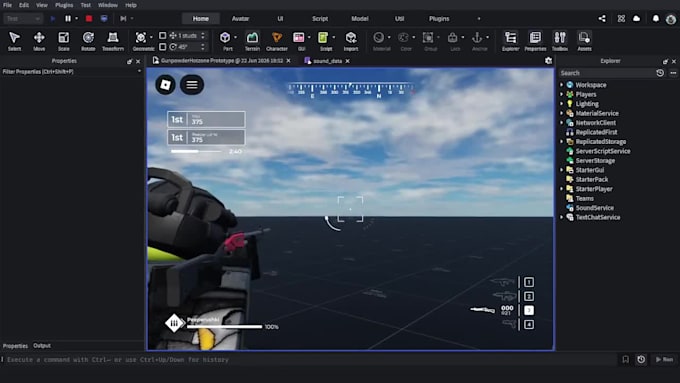
Task: Click the Run command button
Action: tap(664, 359)
